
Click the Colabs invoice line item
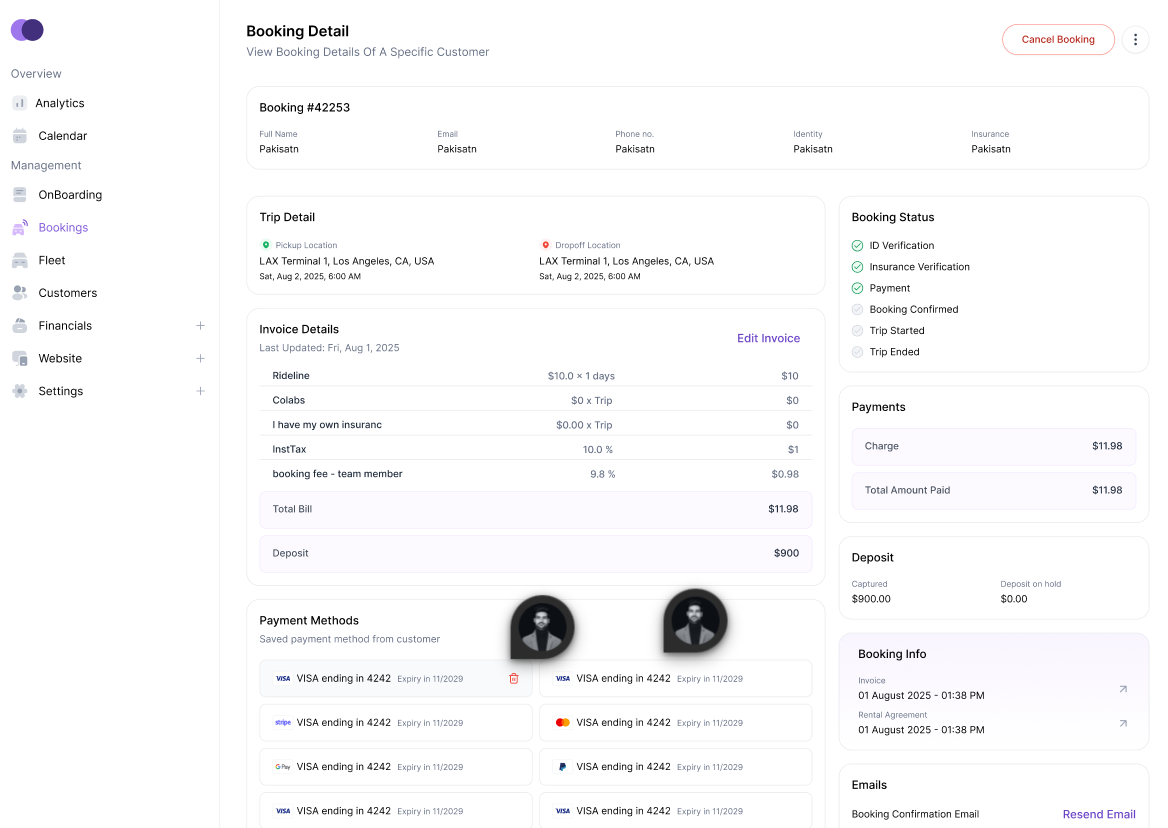pos(536,400)
